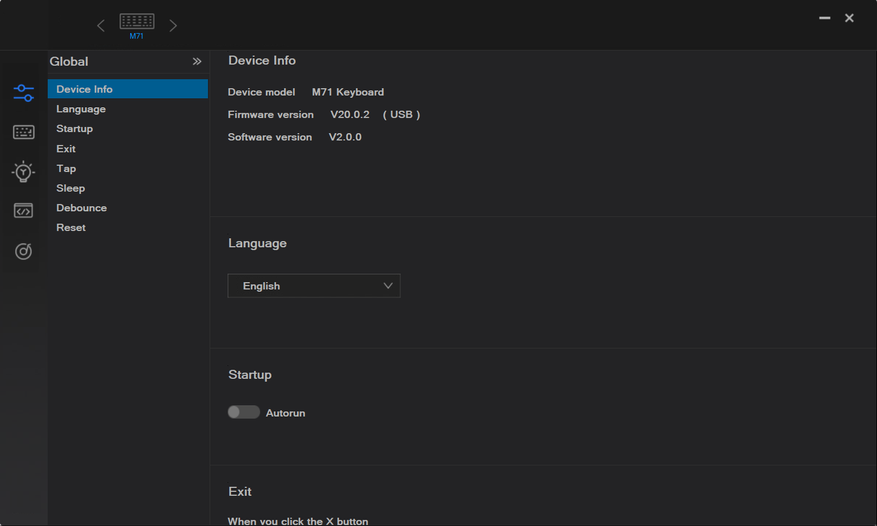Open the lighting bulb icon
Screen dimensions: 877x526
(23, 172)
